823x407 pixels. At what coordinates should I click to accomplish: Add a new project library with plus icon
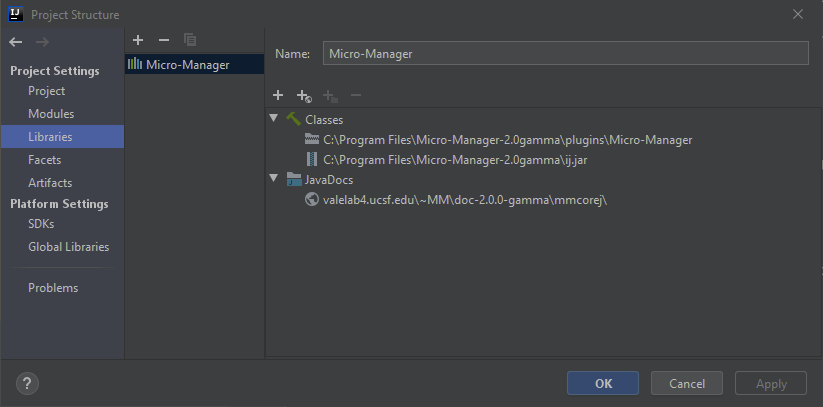coord(138,40)
